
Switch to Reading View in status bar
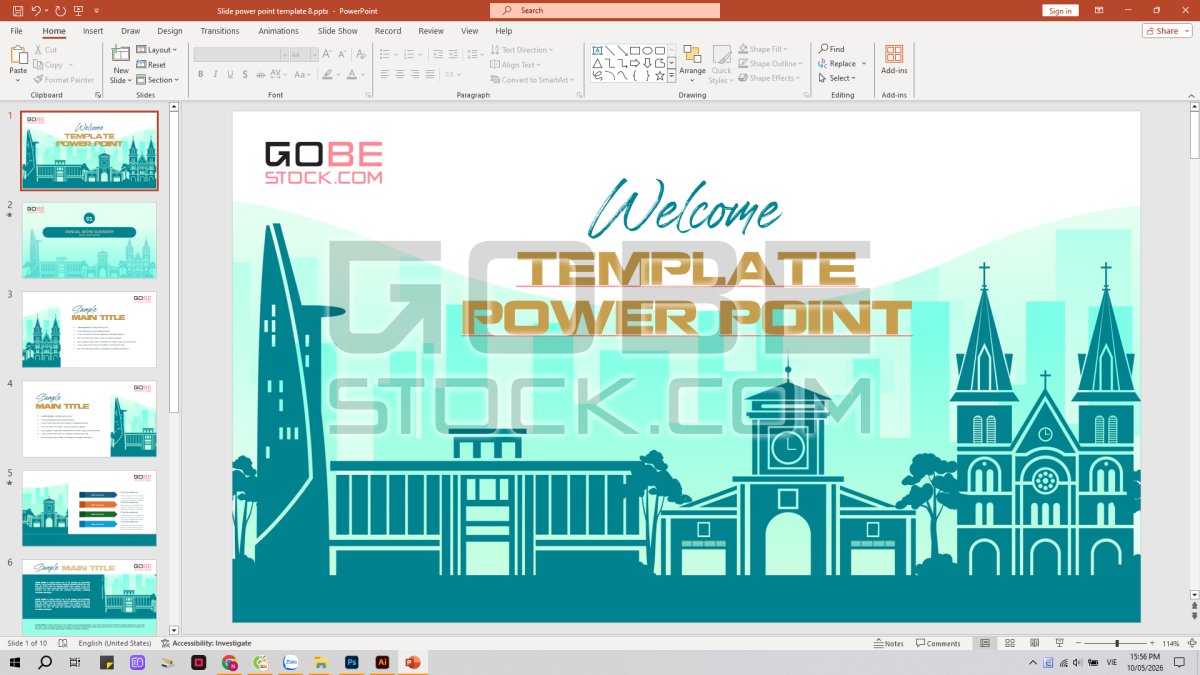(1033, 643)
